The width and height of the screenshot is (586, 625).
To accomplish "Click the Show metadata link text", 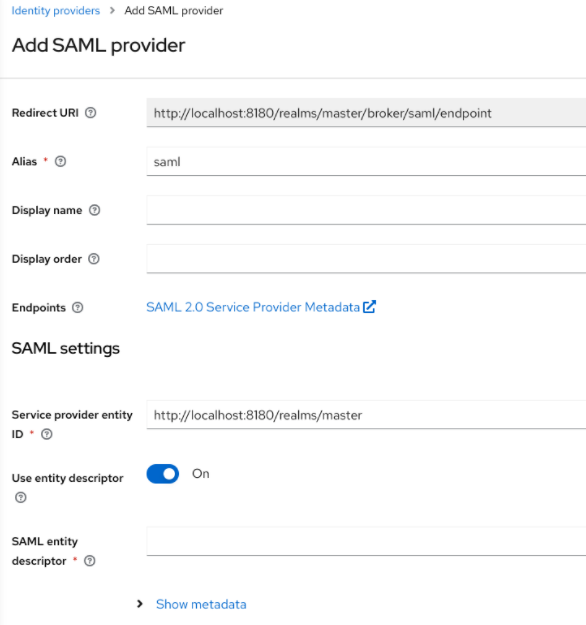I will (201, 604).
